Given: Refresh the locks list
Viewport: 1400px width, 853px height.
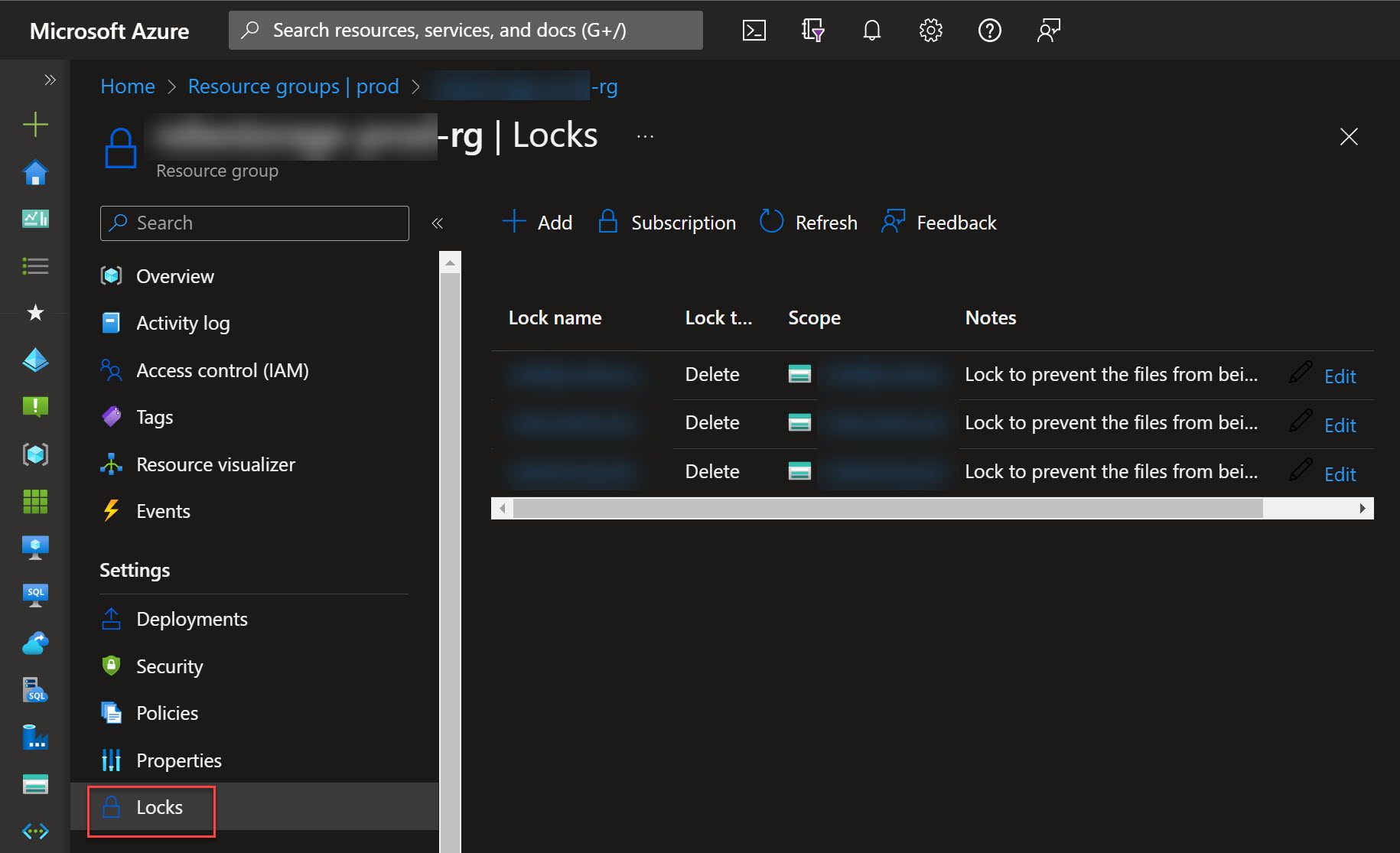Looking at the screenshot, I should [809, 223].
